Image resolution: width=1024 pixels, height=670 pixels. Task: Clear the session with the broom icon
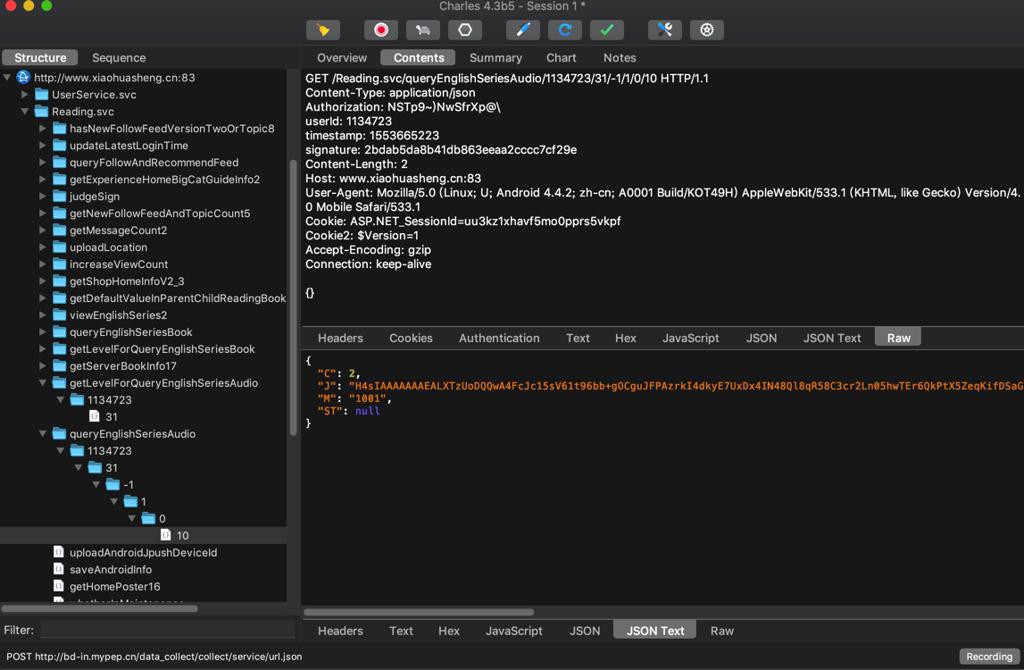323,30
